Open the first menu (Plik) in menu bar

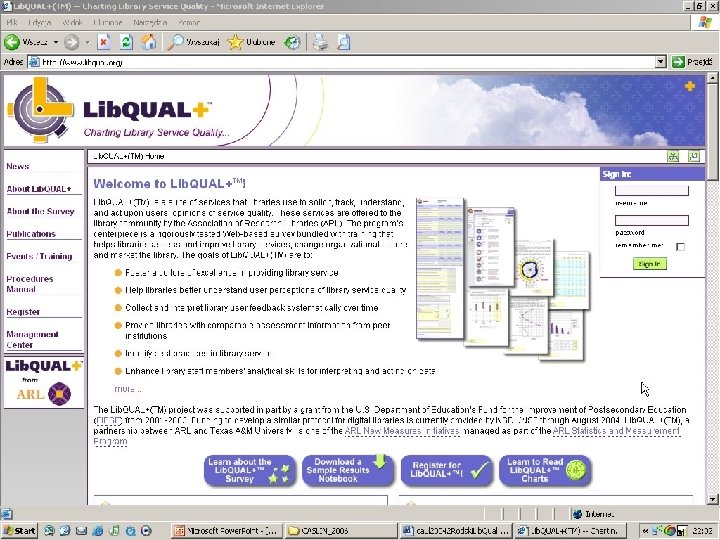coord(12,22)
